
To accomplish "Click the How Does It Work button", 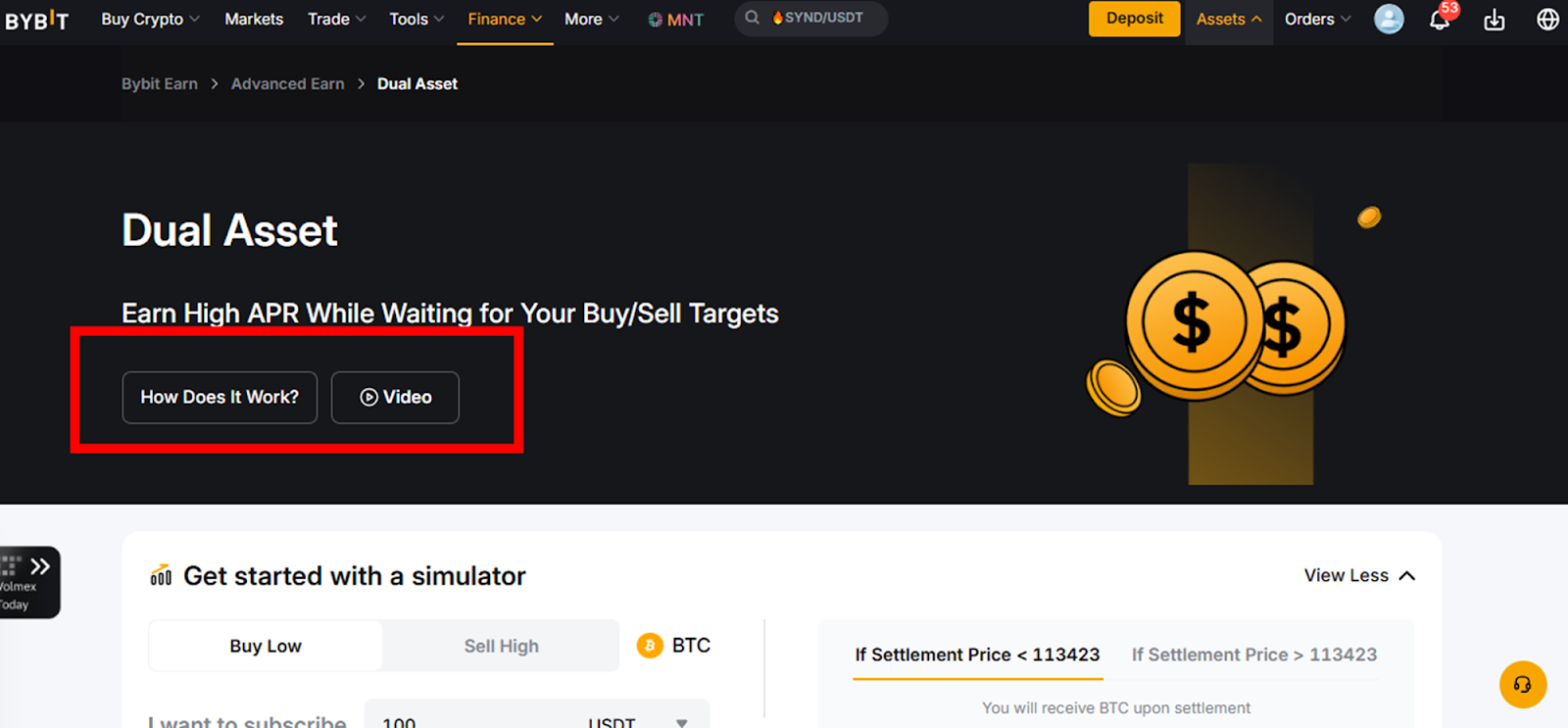I will pyautogui.click(x=219, y=397).
